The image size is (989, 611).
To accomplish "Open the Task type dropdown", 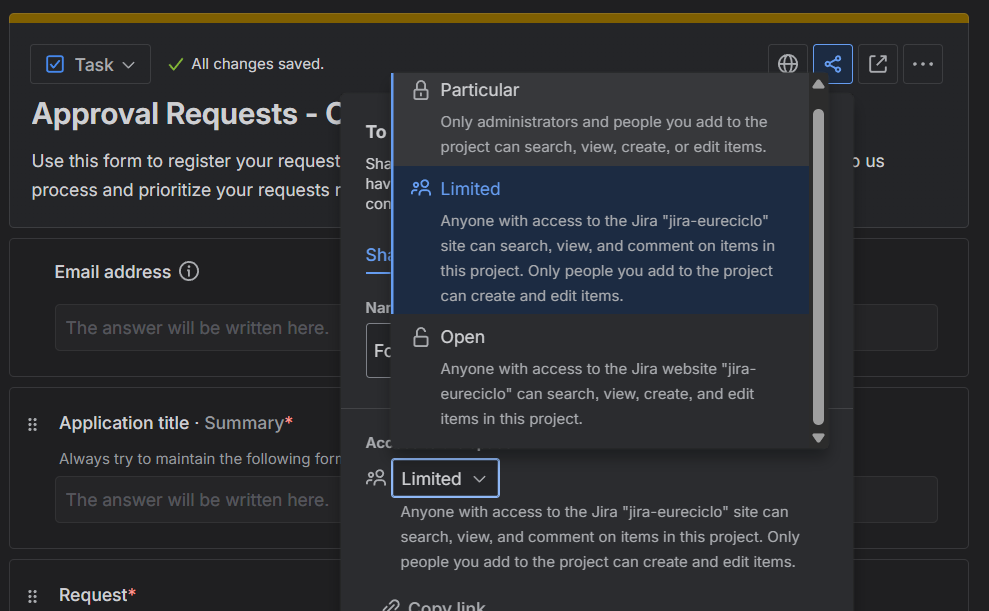I will 91,64.
